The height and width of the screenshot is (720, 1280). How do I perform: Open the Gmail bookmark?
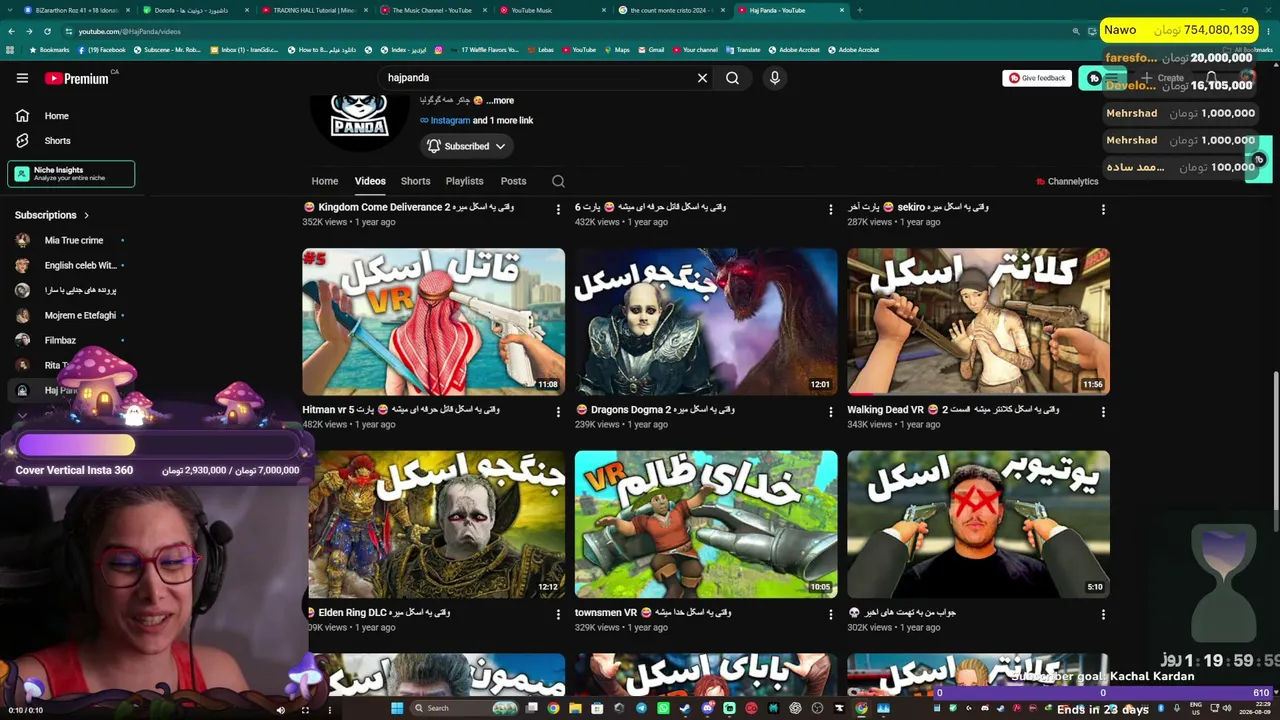click(x=651, y=50)
